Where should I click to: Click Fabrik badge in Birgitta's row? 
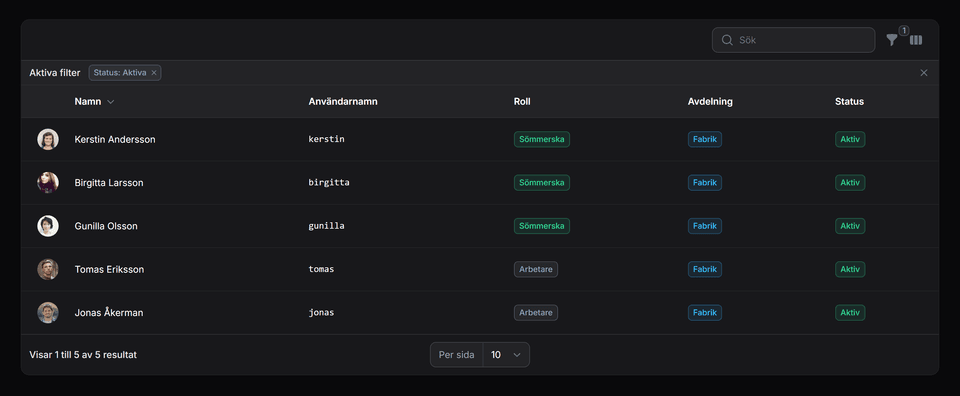[x=705, y=183]
